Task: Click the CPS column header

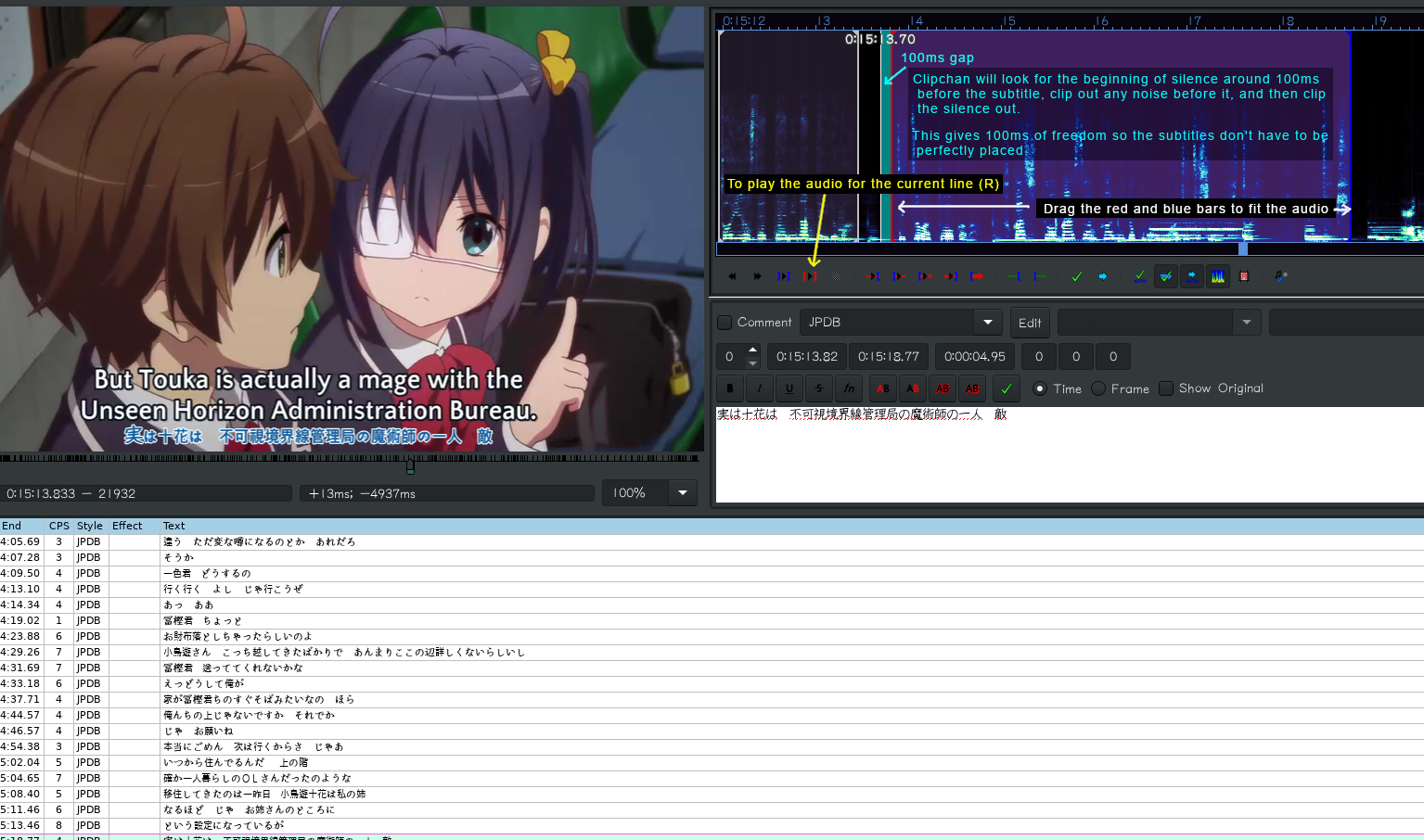Action: click(59, 526)
